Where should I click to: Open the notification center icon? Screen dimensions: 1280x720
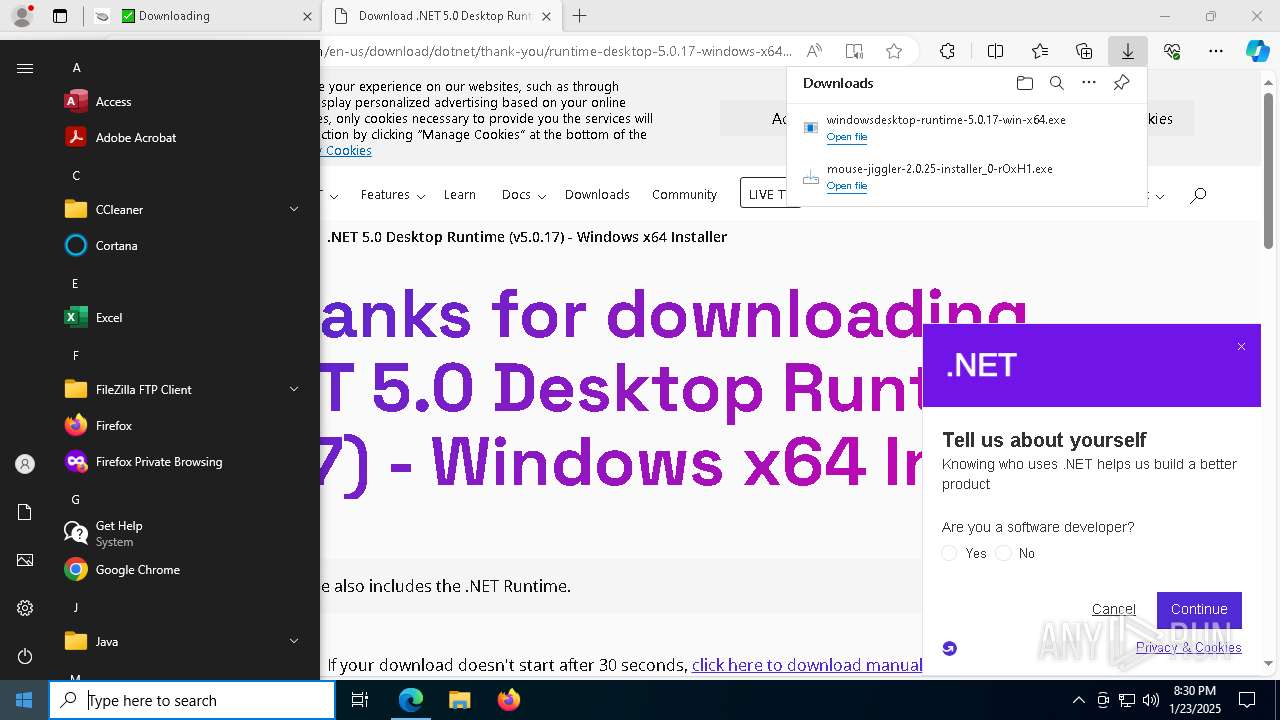click(1247, 700)
